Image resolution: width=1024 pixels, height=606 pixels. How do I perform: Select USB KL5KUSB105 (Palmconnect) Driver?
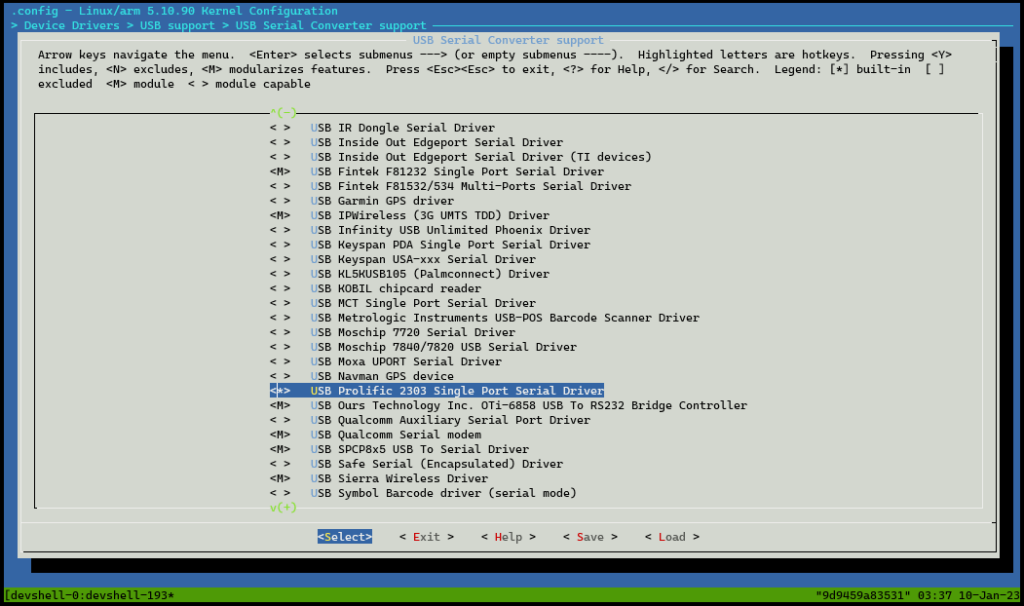point(409,274)
